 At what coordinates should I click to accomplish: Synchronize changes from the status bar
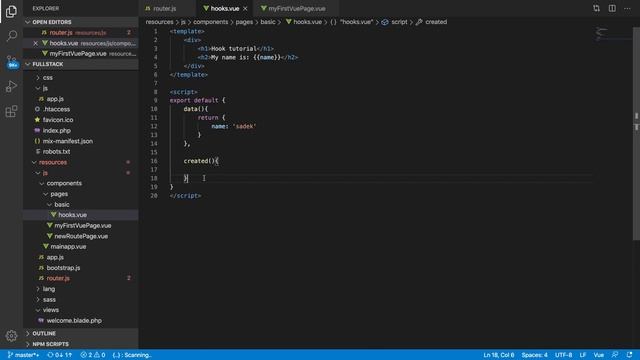tap(60, 355)
